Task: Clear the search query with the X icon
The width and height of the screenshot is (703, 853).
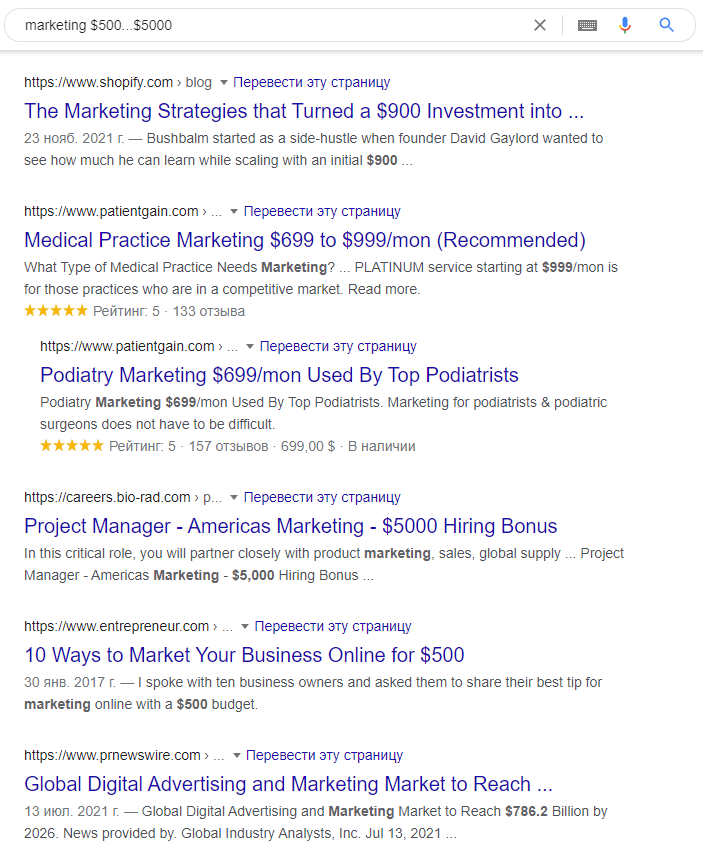Action: 540,25
